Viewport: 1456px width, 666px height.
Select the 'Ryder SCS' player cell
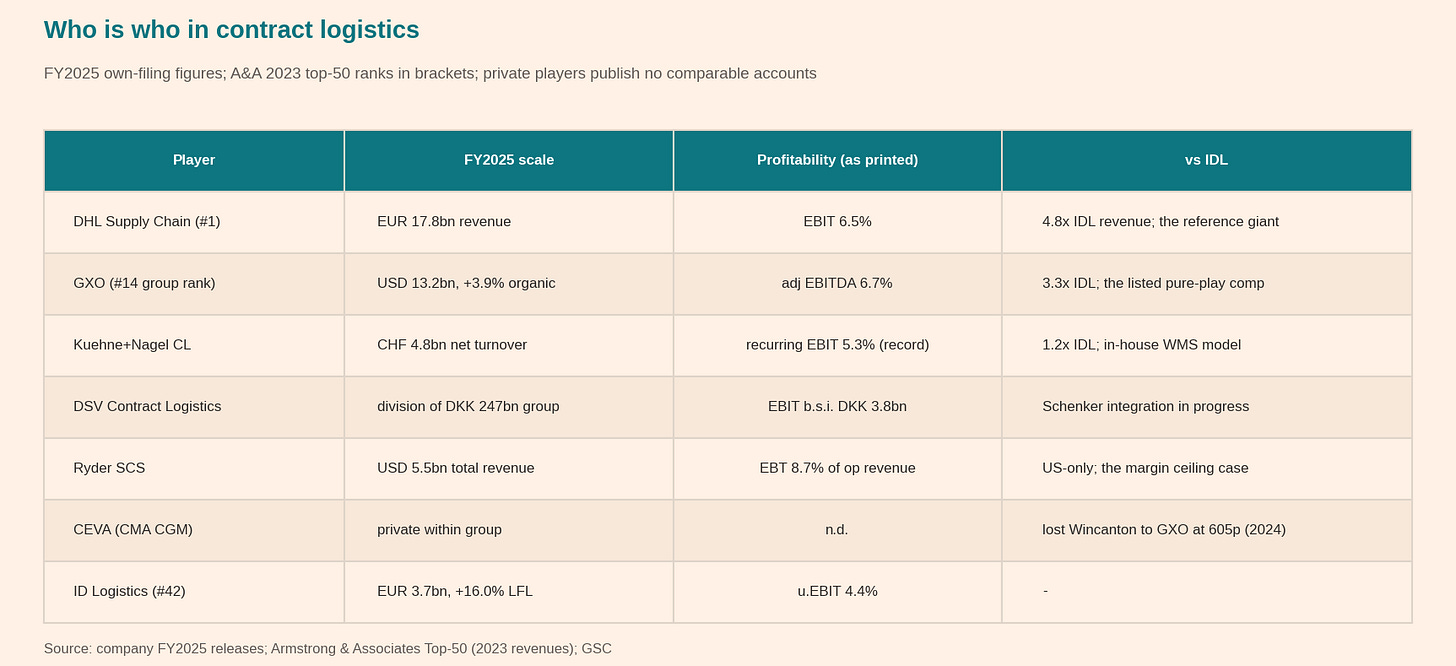(194, 468)
